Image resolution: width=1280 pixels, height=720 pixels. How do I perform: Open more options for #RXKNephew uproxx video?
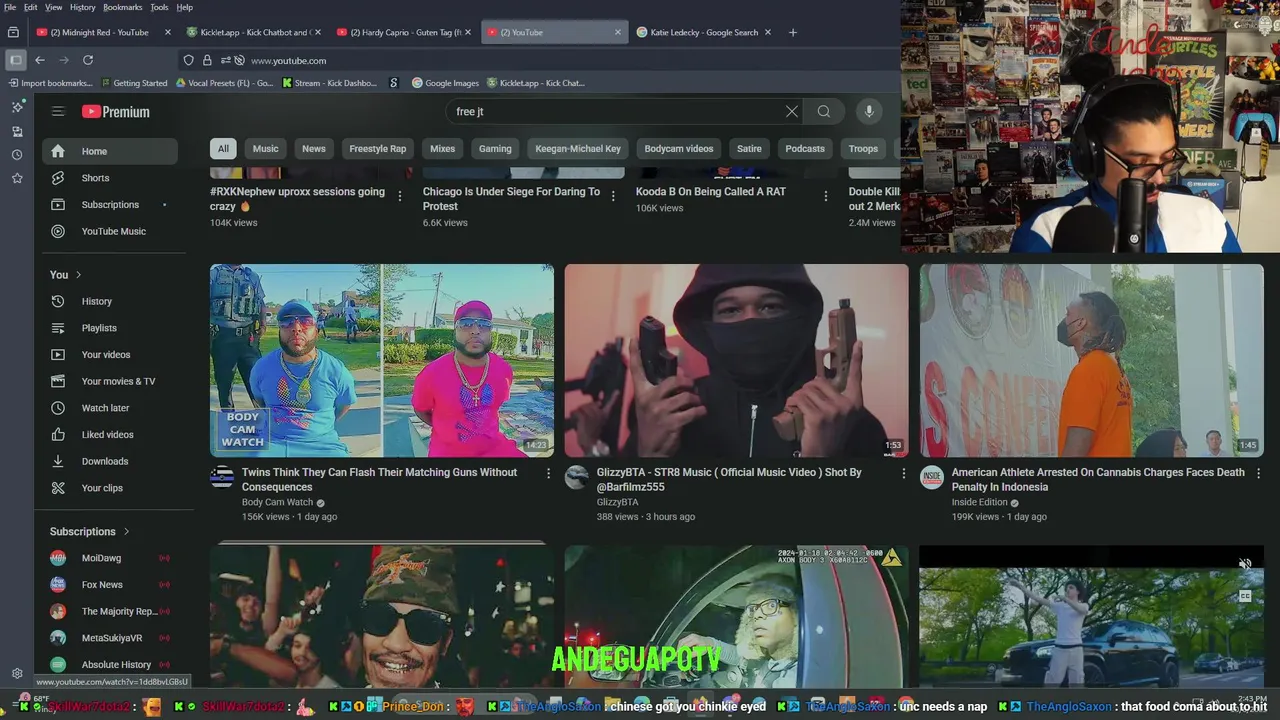point(400,196)
